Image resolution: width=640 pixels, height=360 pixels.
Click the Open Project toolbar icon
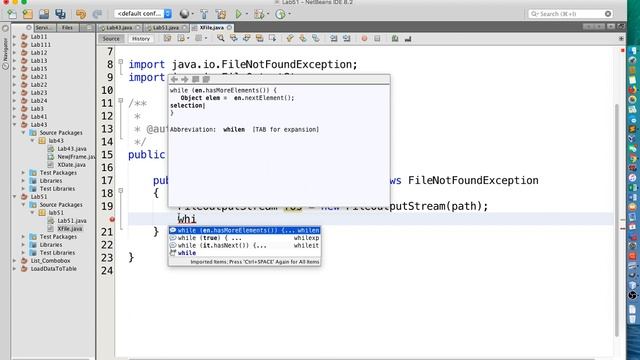[x=44, y=14]
